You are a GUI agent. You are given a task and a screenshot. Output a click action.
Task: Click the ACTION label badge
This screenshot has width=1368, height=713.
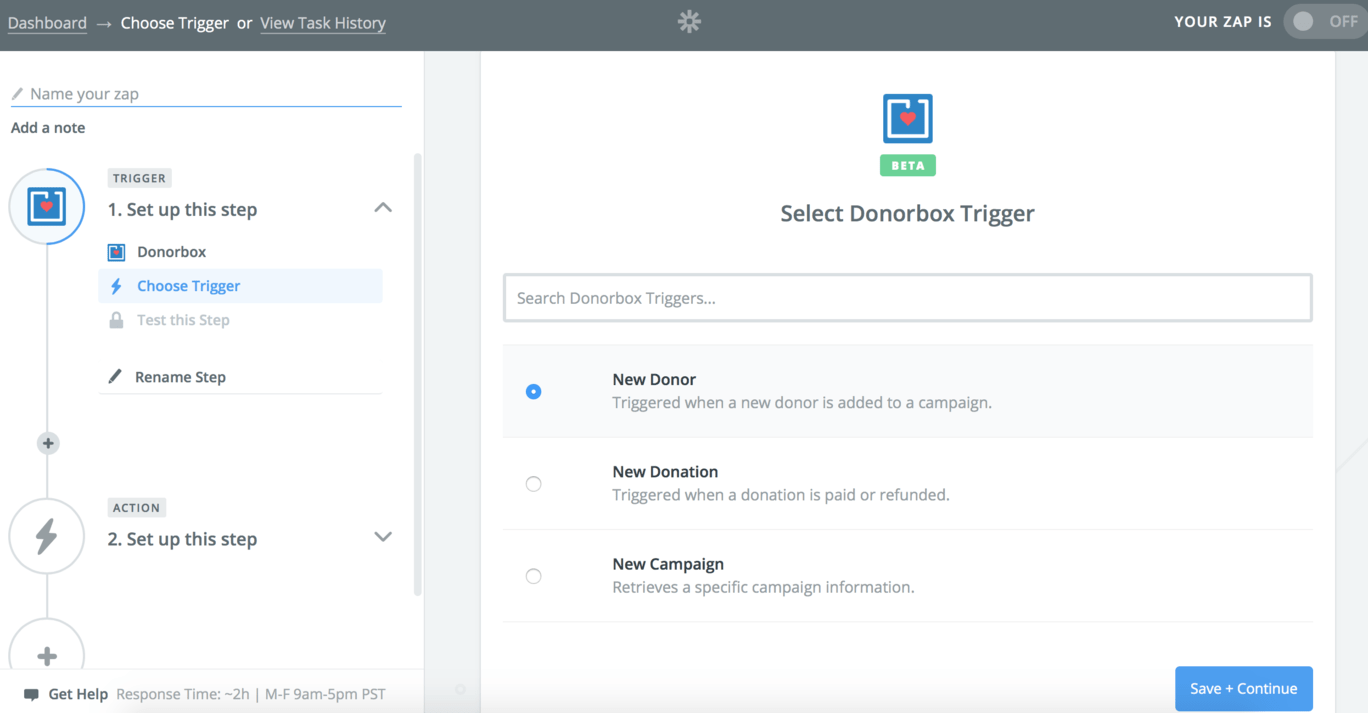coord(137,508)
